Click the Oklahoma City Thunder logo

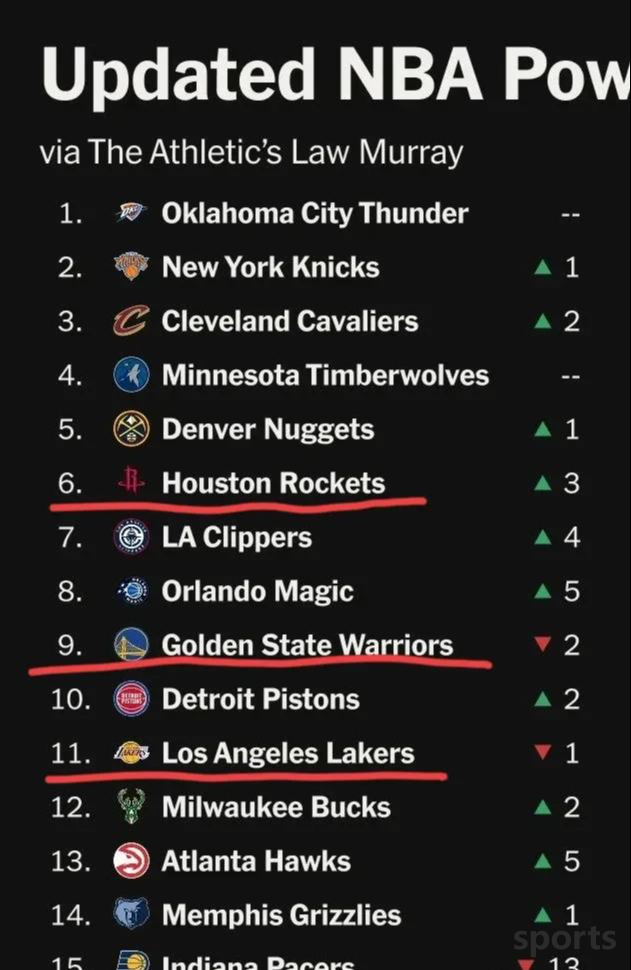pos(131,213)
